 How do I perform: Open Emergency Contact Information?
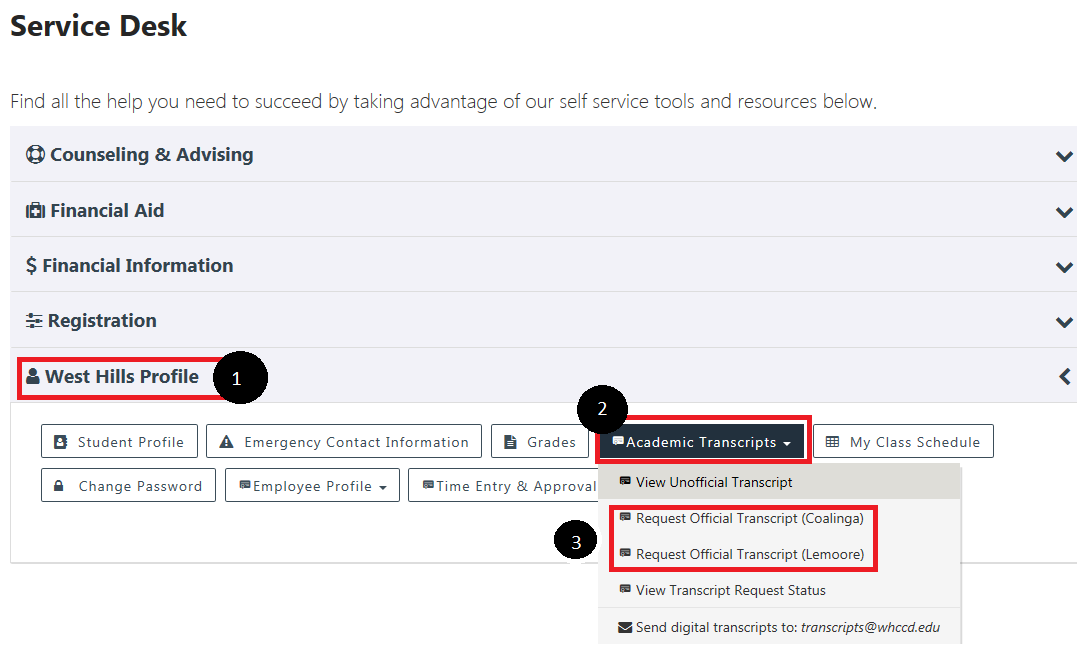tap(344, 441)
